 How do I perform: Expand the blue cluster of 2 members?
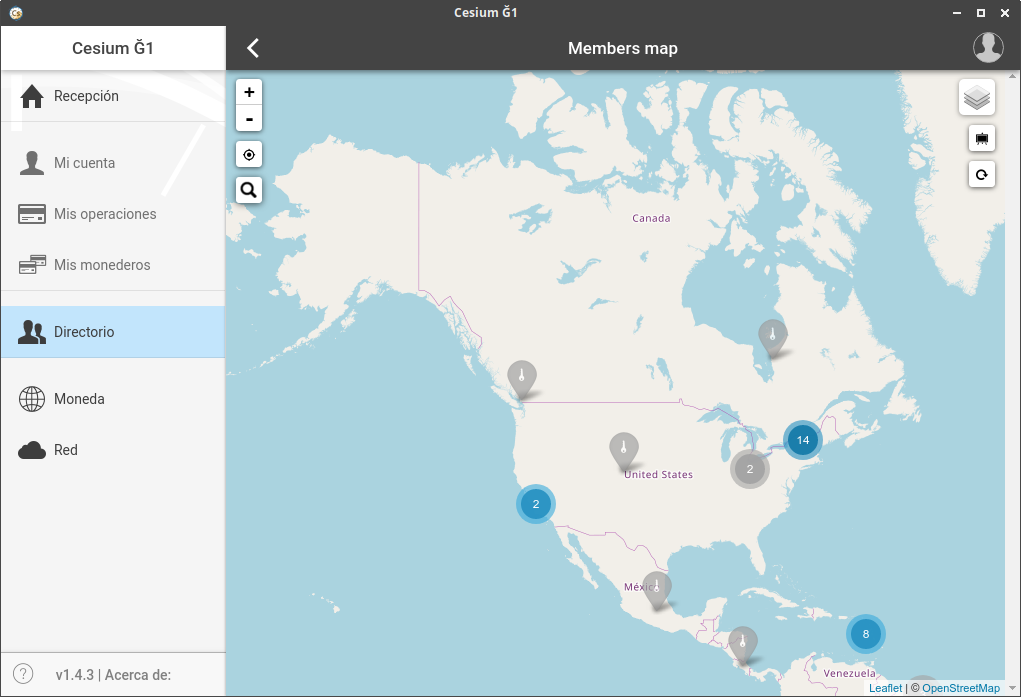(x=536, y=504)
